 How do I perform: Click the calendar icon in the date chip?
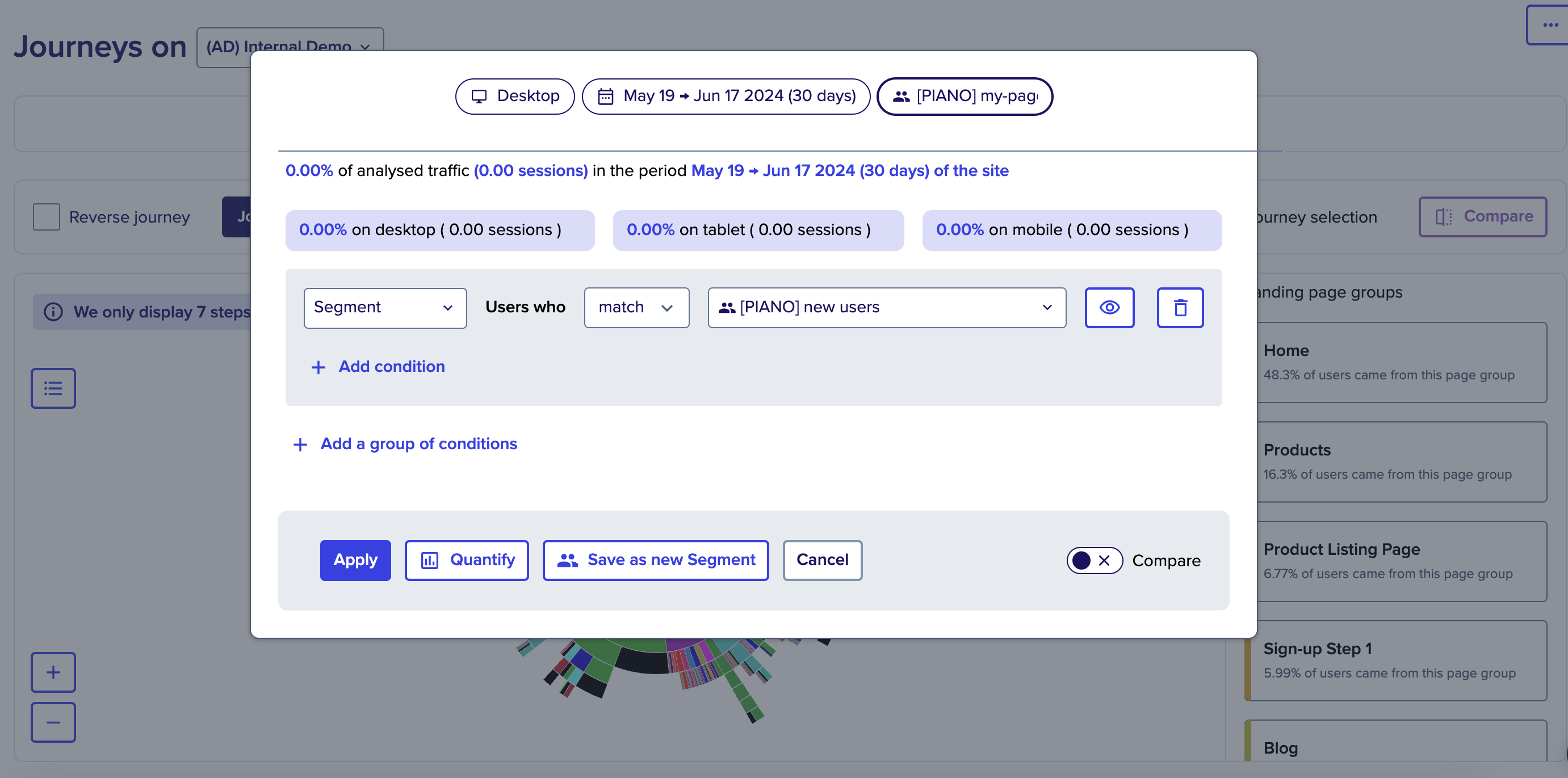[x=605, y=95]
